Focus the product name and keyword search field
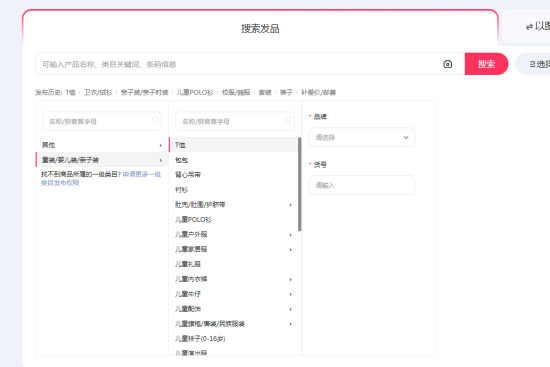 [x=239, y=64]
